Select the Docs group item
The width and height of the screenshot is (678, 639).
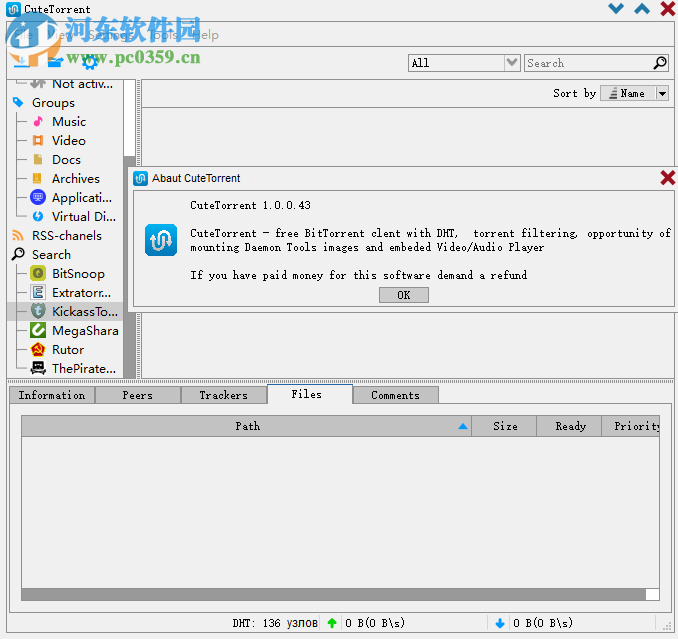coord(66,160)
